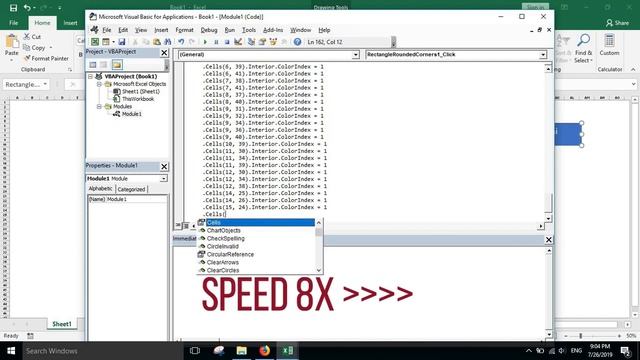
Task: Click View Code icon in Project panel
Action: pyautogui.click(x=93, y=65)
